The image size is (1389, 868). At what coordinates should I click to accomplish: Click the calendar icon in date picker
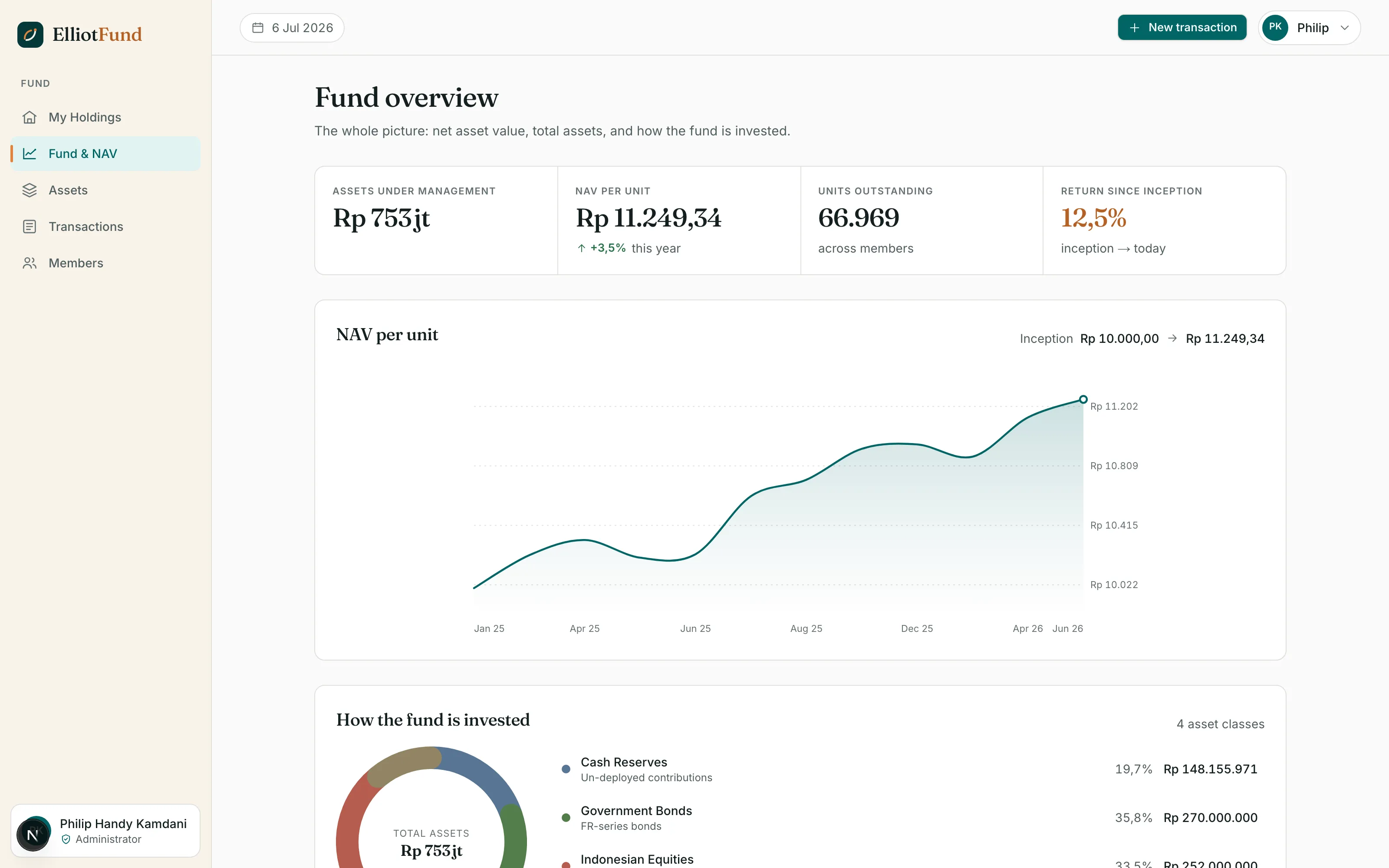coord(258,27)
